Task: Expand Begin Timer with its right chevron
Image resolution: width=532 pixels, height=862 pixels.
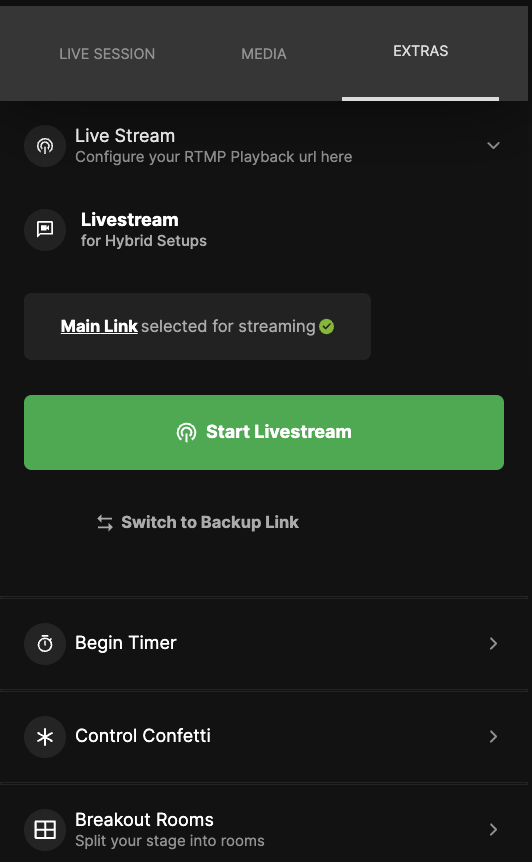Action: pyautogui.click(x=493, y=643)
